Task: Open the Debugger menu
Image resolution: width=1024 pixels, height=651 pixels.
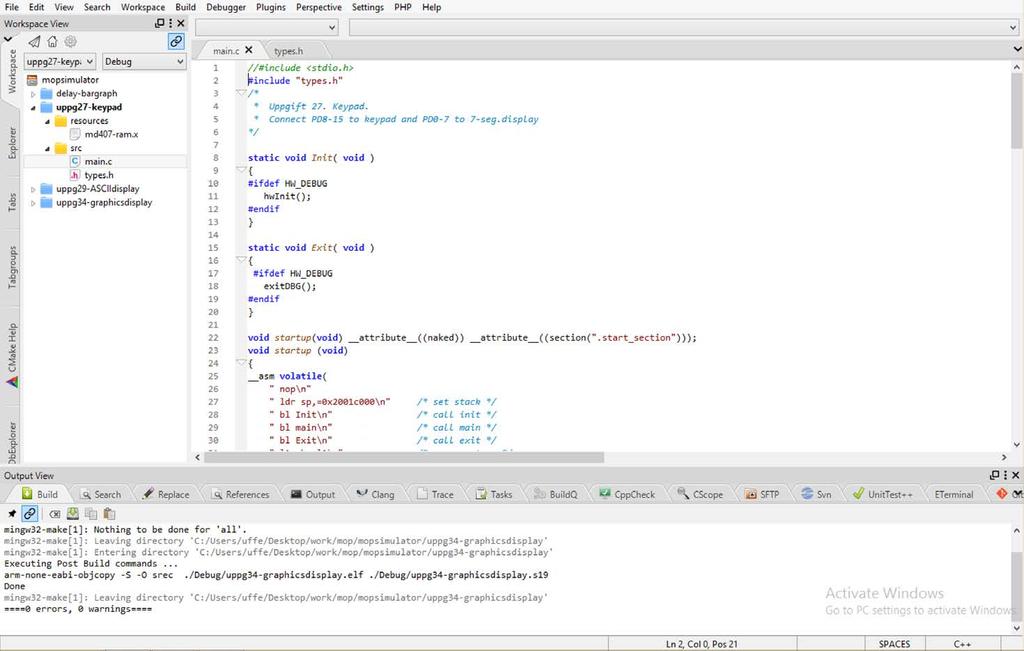Action: [226, 7]
